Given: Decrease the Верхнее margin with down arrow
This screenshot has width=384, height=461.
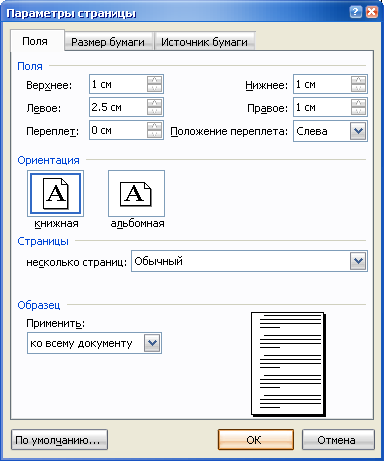Looking at the screenshot, I should [x=154, y=88].
